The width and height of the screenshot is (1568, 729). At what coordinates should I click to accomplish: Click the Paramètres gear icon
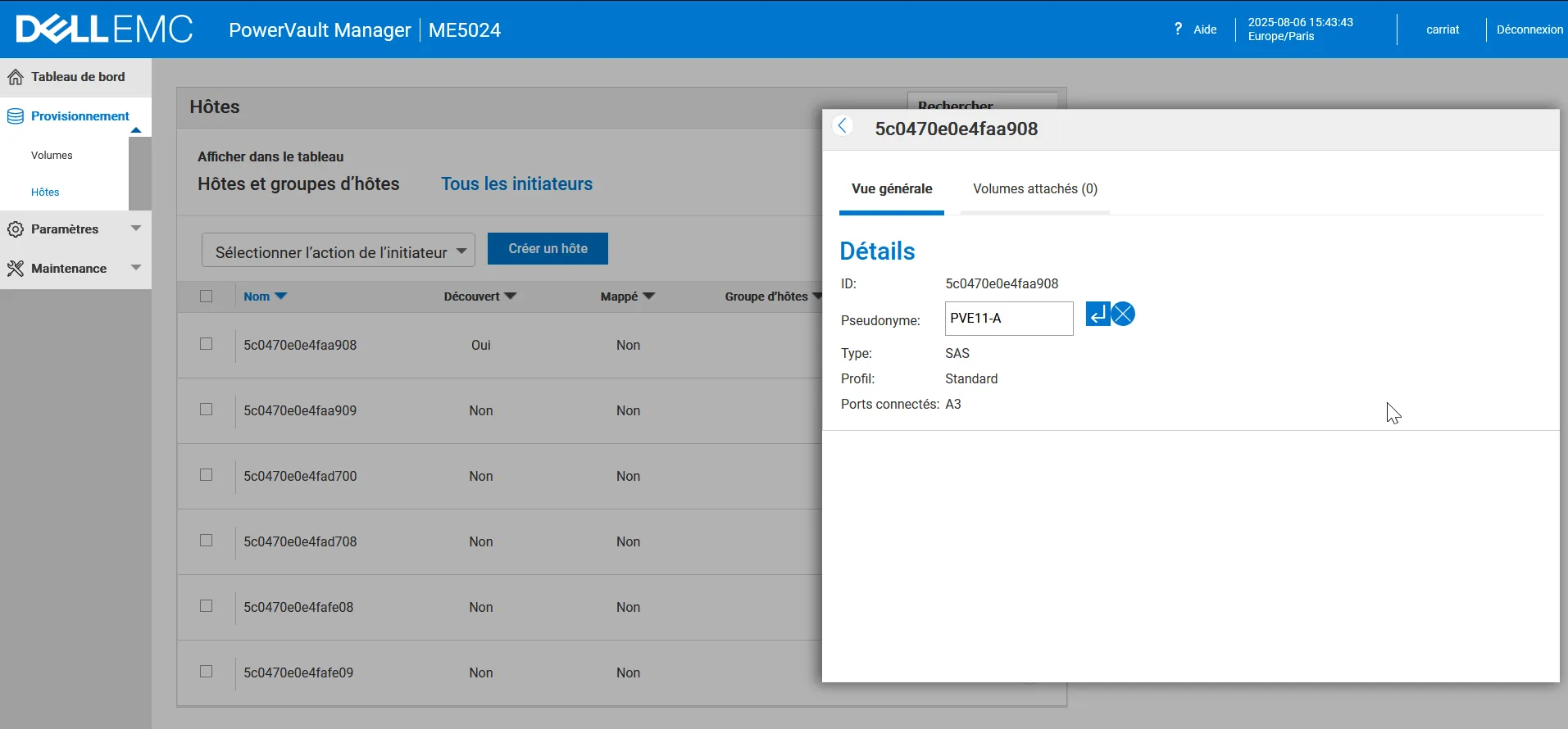coord(16,229)
